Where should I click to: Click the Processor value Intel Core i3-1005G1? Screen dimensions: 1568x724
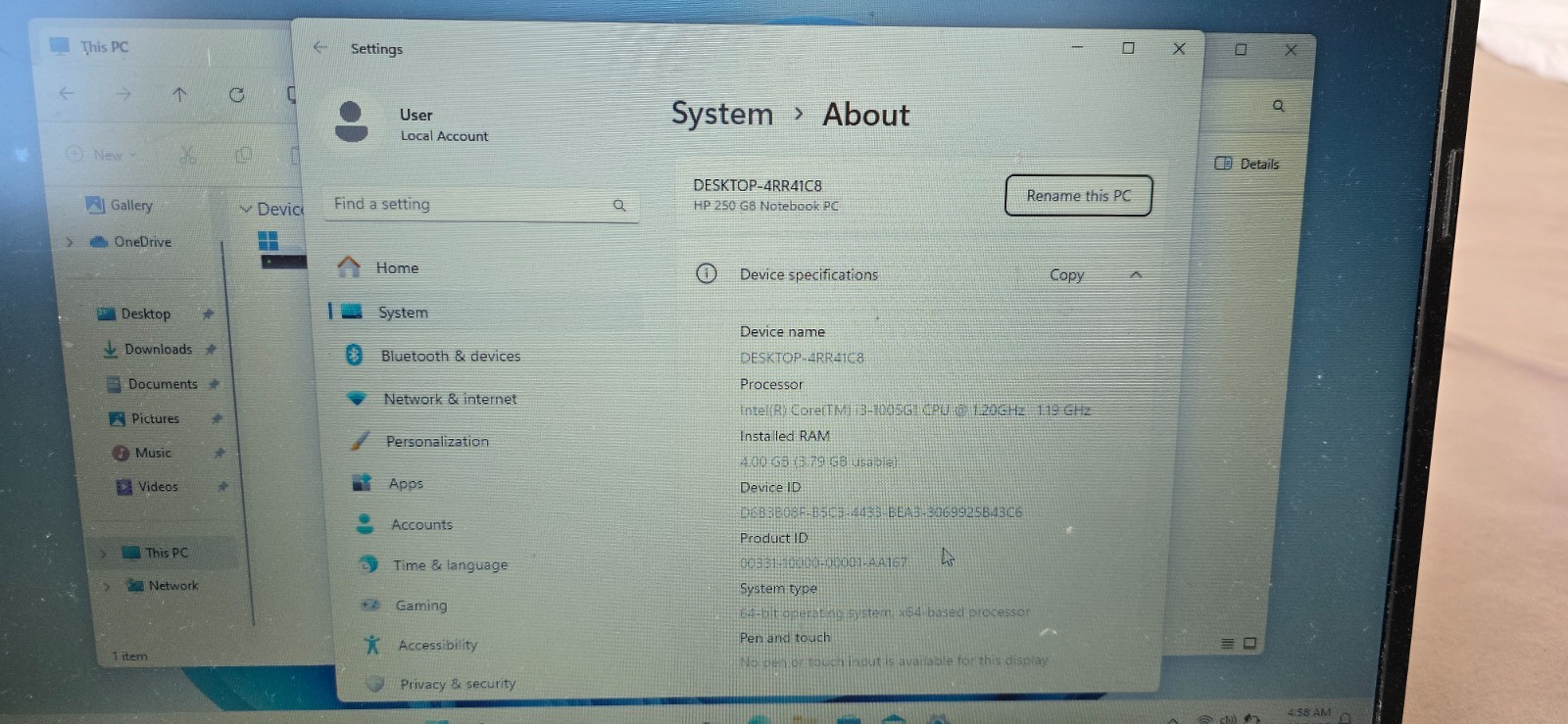pos(915,410)
